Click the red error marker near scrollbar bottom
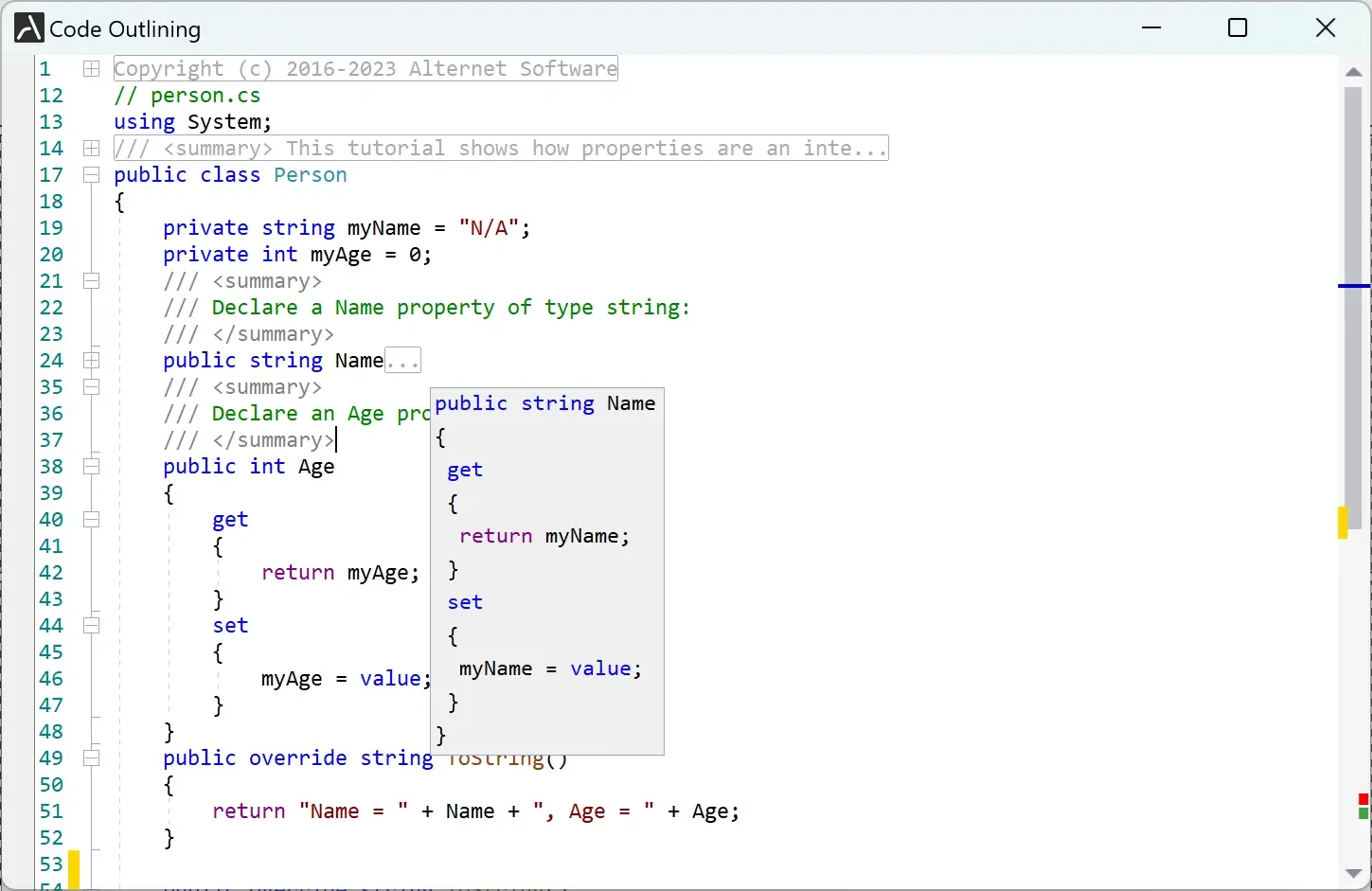The image size is (1372, 891). tap(1362, 800)
